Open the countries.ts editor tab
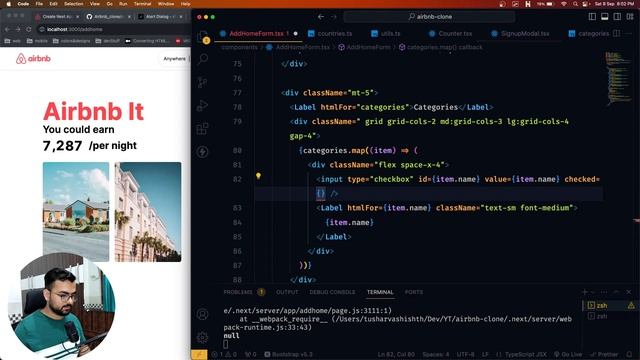This screenshot has height=360, width=640. 330,33
